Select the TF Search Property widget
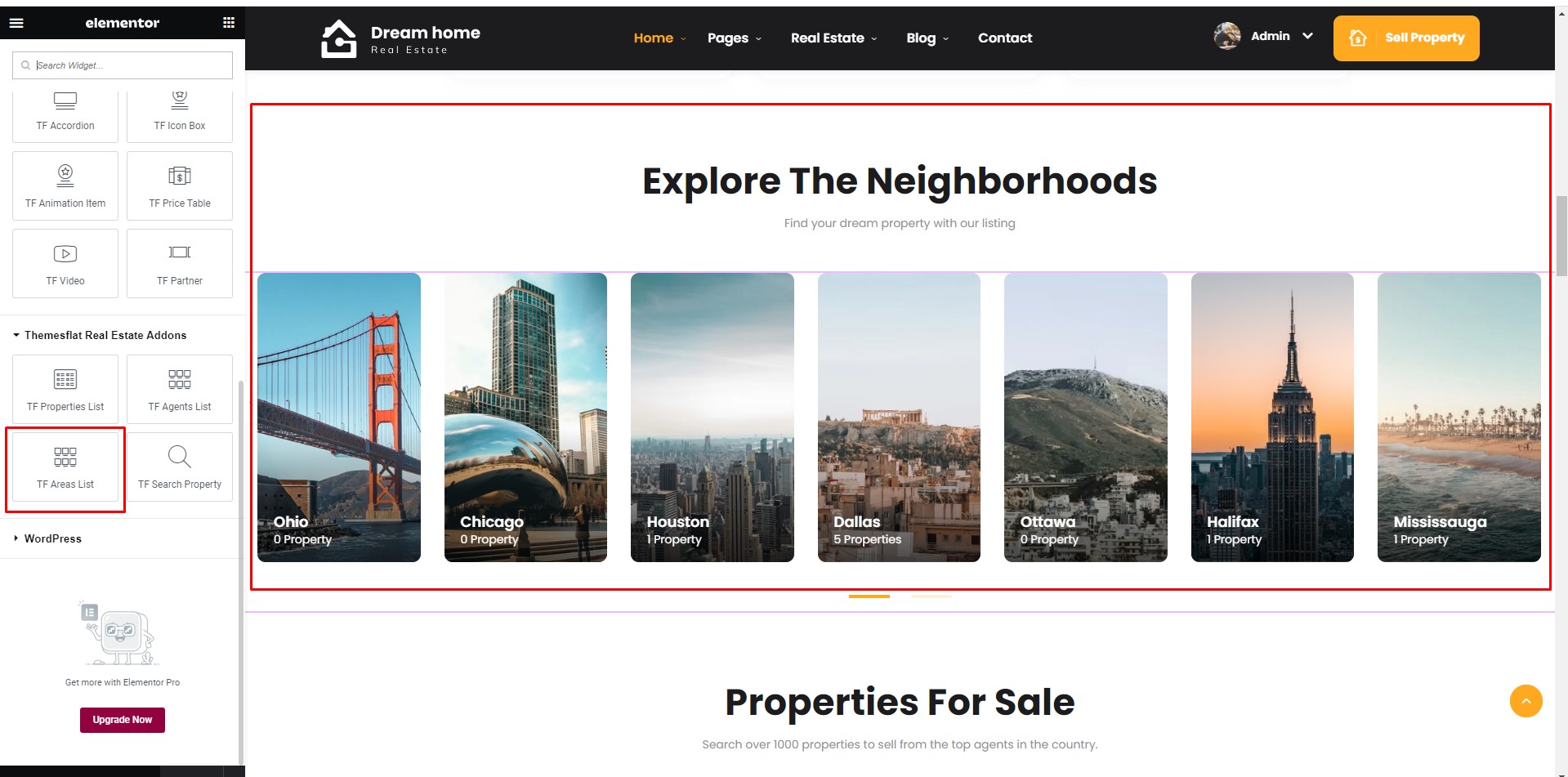 point(180,467)
